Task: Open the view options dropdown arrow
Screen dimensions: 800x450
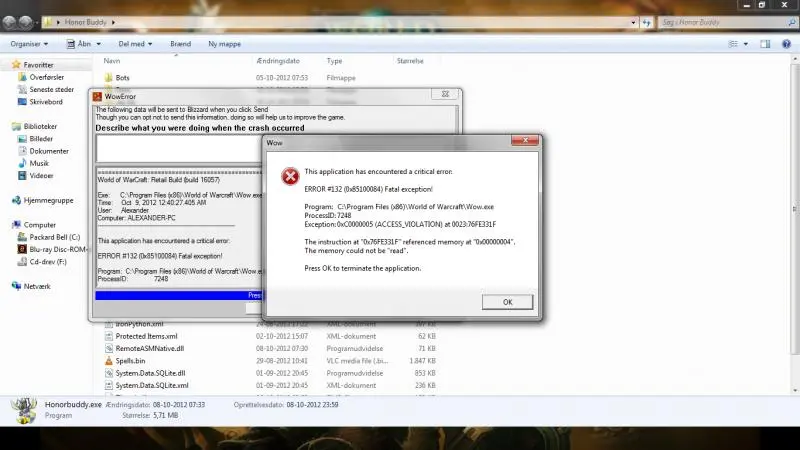Action: click(746, 44)
